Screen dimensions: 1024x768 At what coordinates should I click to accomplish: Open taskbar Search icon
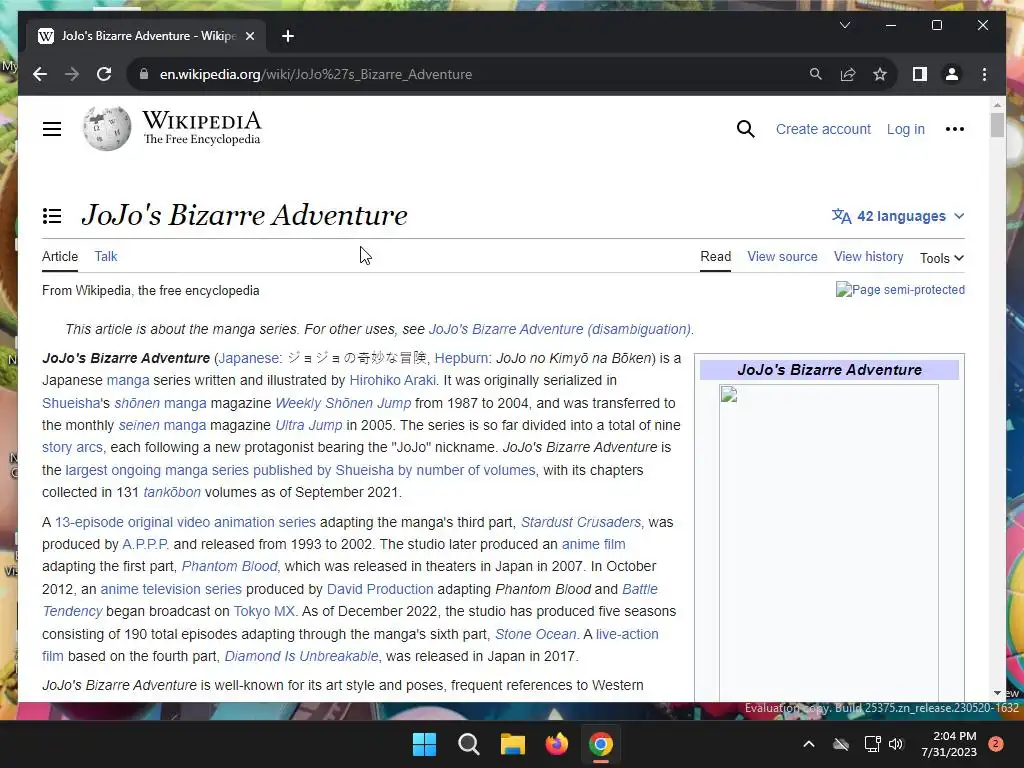468,744
